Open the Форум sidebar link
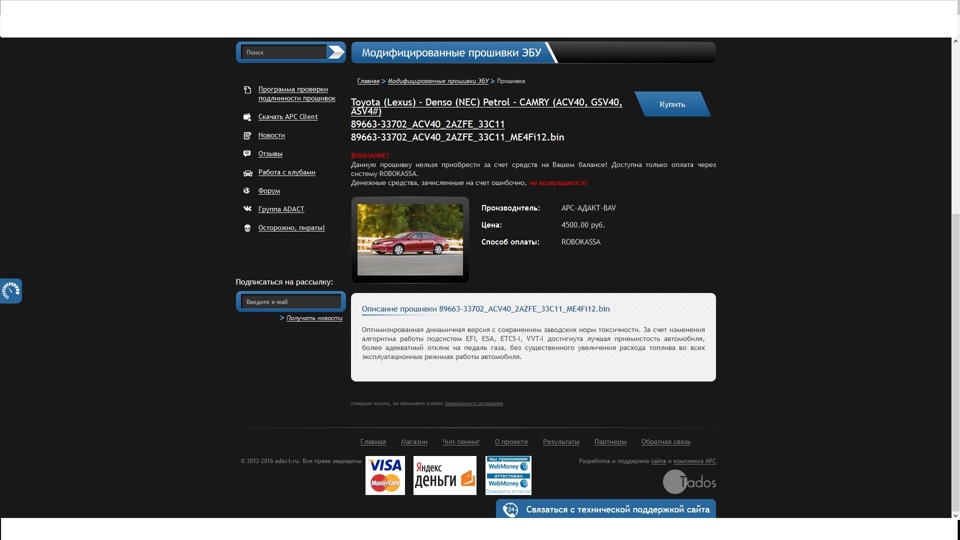This screenshot has height=540, width=960. click(x=269, y=191)
